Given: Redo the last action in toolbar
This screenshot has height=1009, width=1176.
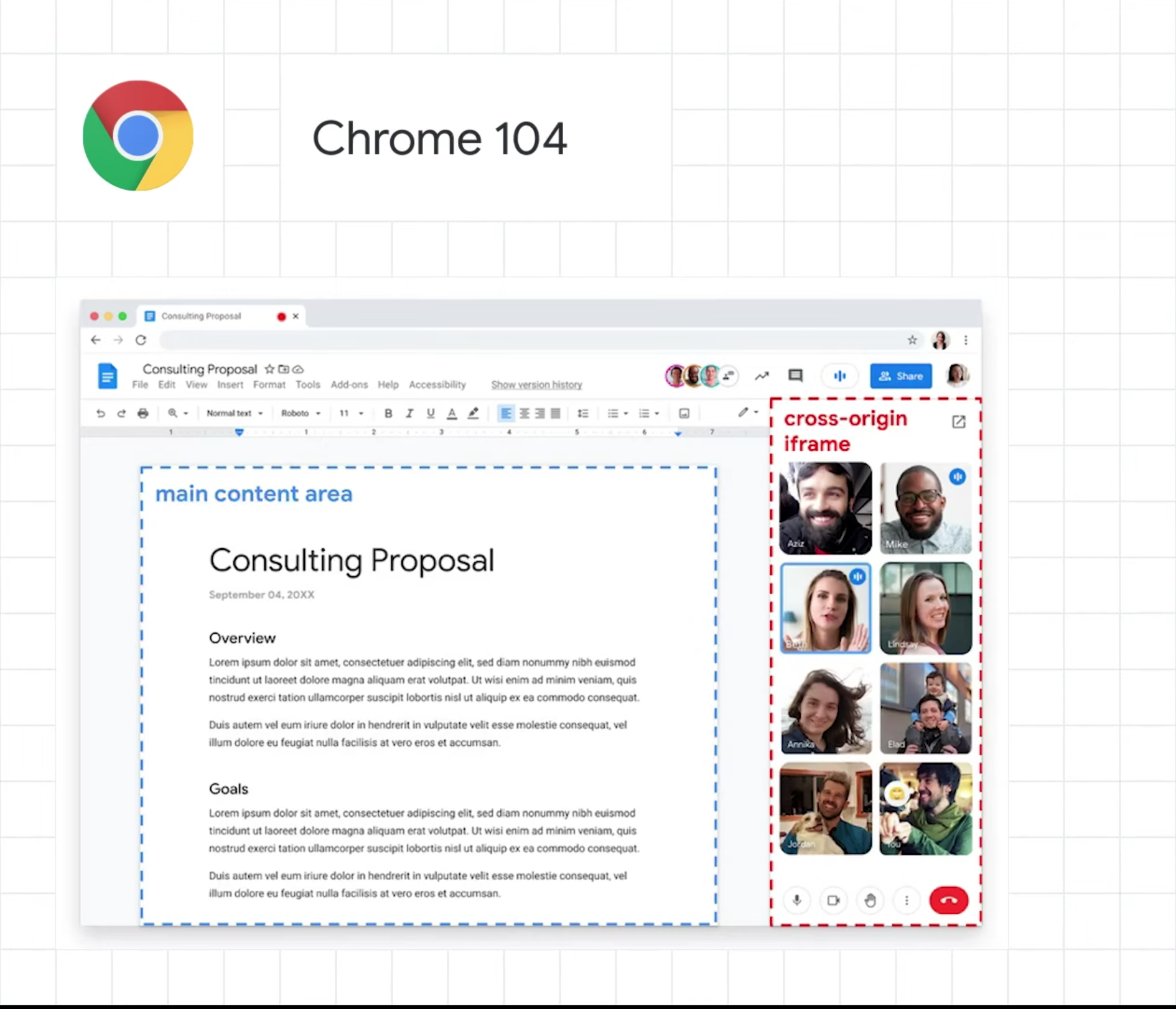Looking at the screenshot, I should tap(121, 413).
